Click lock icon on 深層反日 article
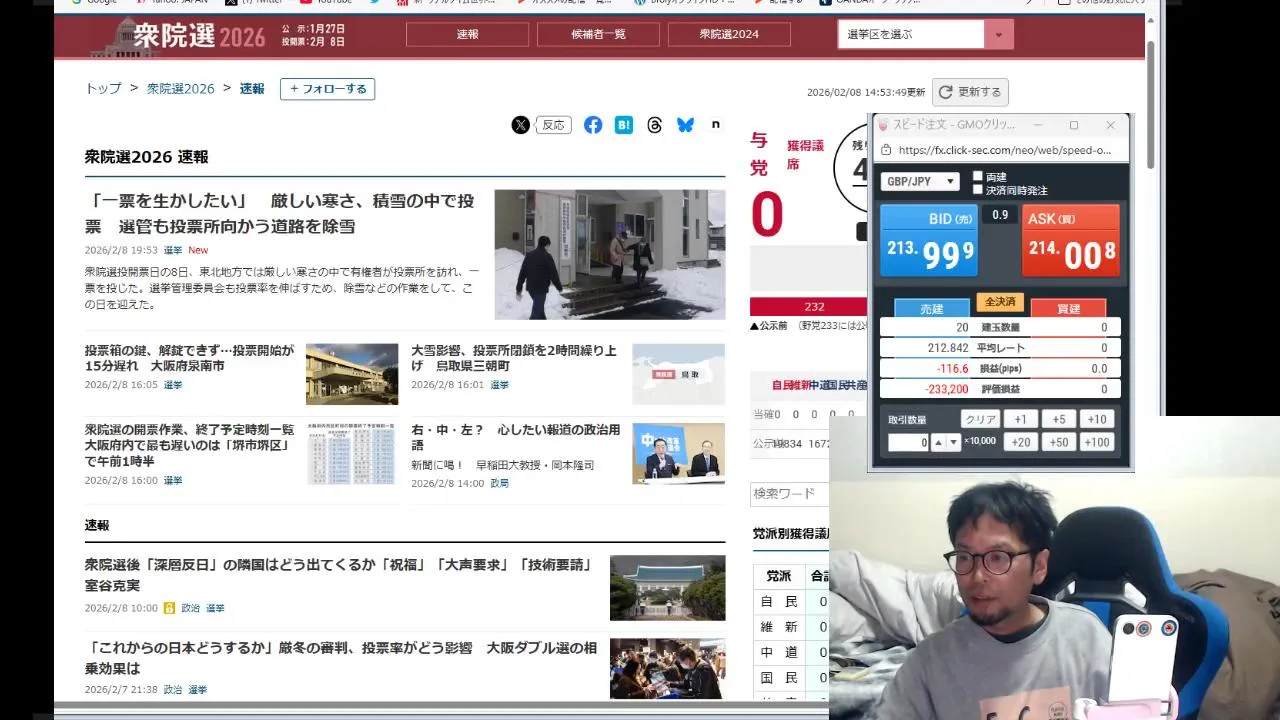Screen dimensions: 1280x720 [169, 608]
